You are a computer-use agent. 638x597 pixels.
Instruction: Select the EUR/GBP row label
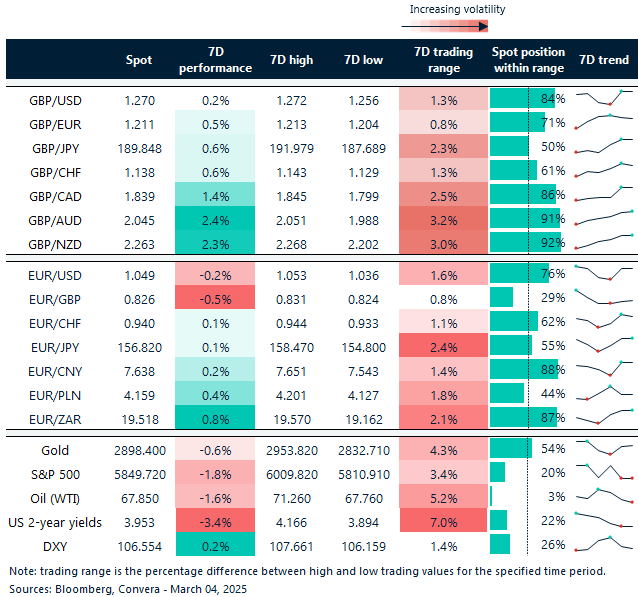tap(55, 300)
